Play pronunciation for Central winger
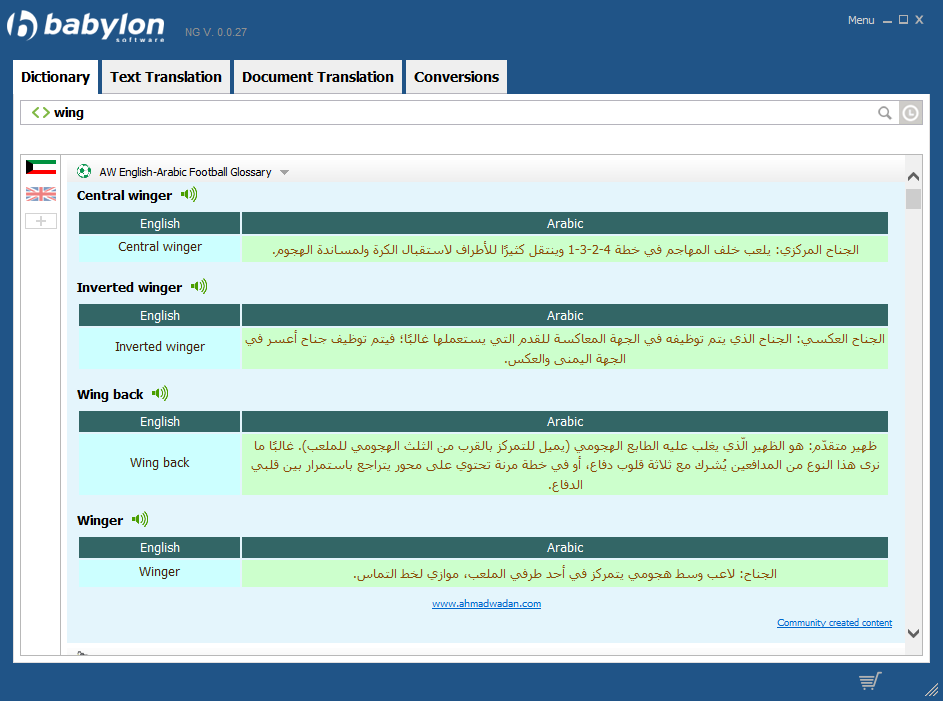The height and width of the screenshot is (701, 943). (189, 195)
